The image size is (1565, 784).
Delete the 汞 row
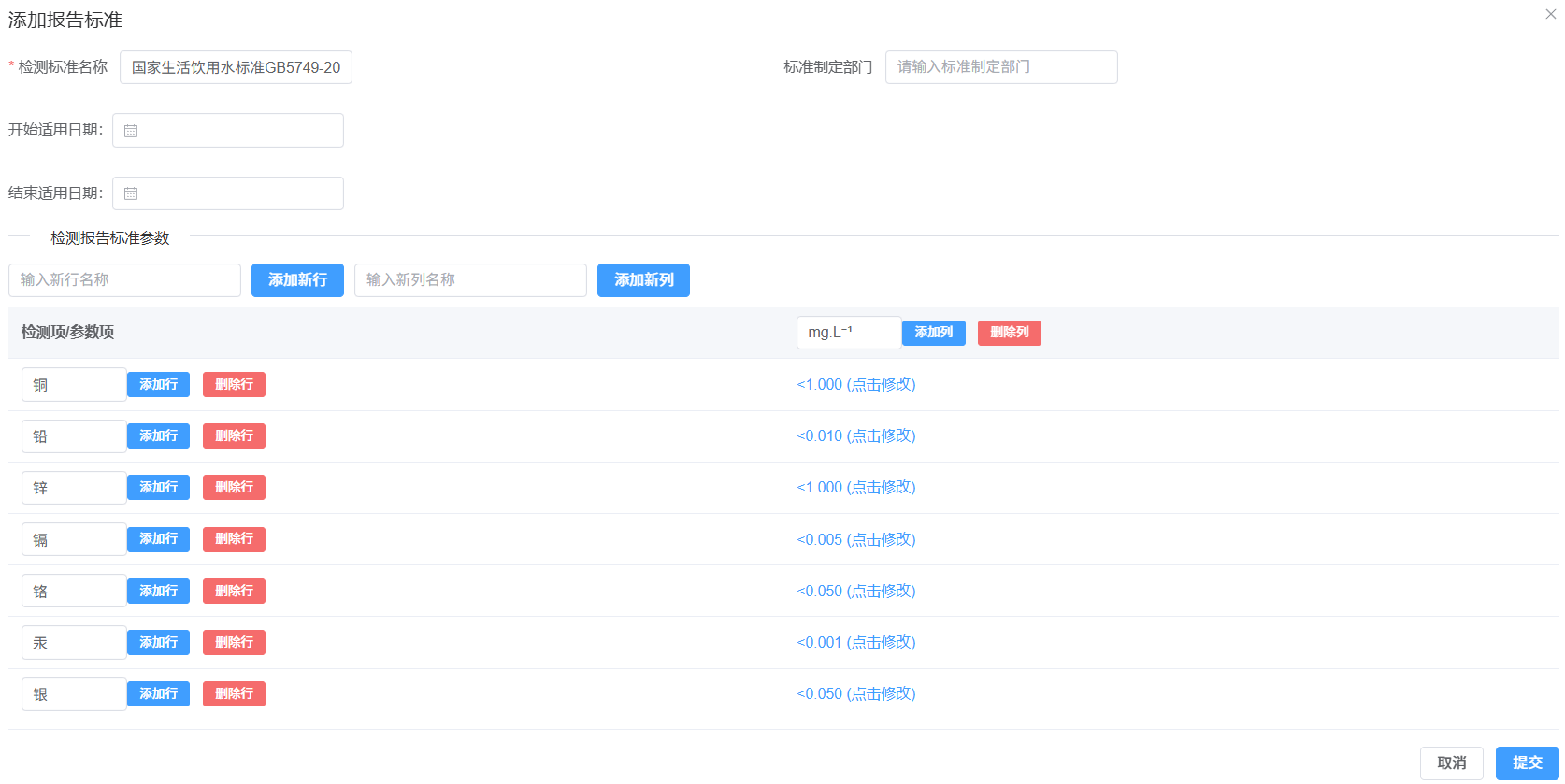[x=234, y=643]
